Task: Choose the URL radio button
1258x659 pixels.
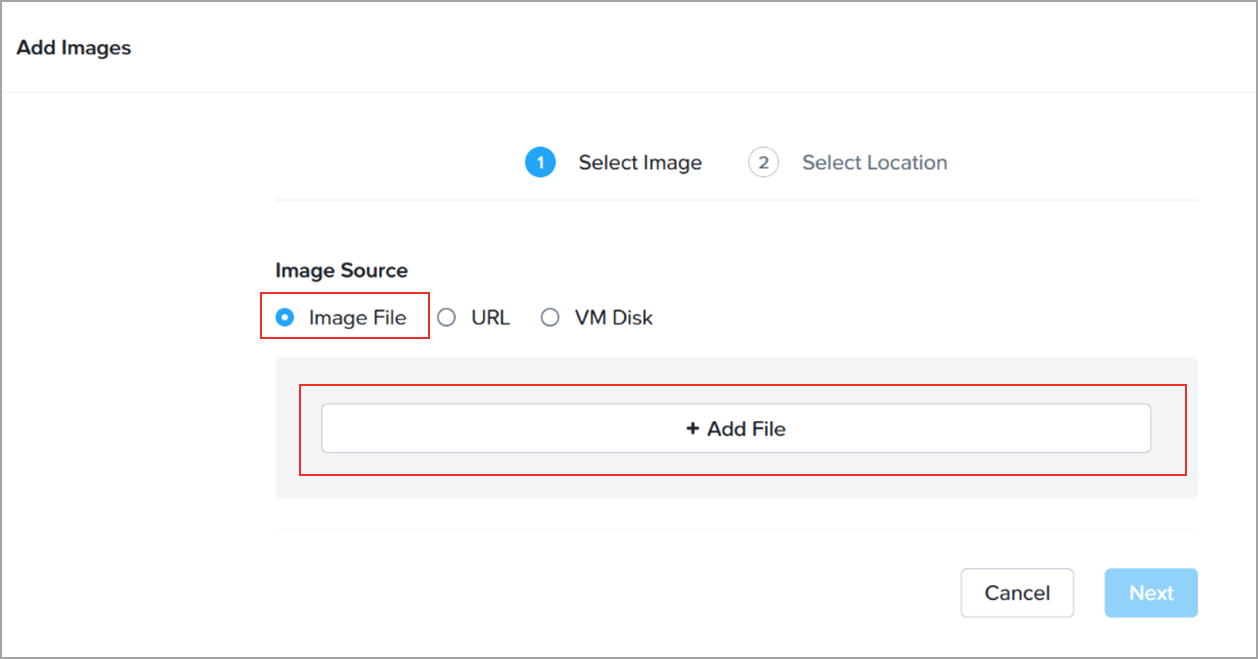Action: (447, 318)
